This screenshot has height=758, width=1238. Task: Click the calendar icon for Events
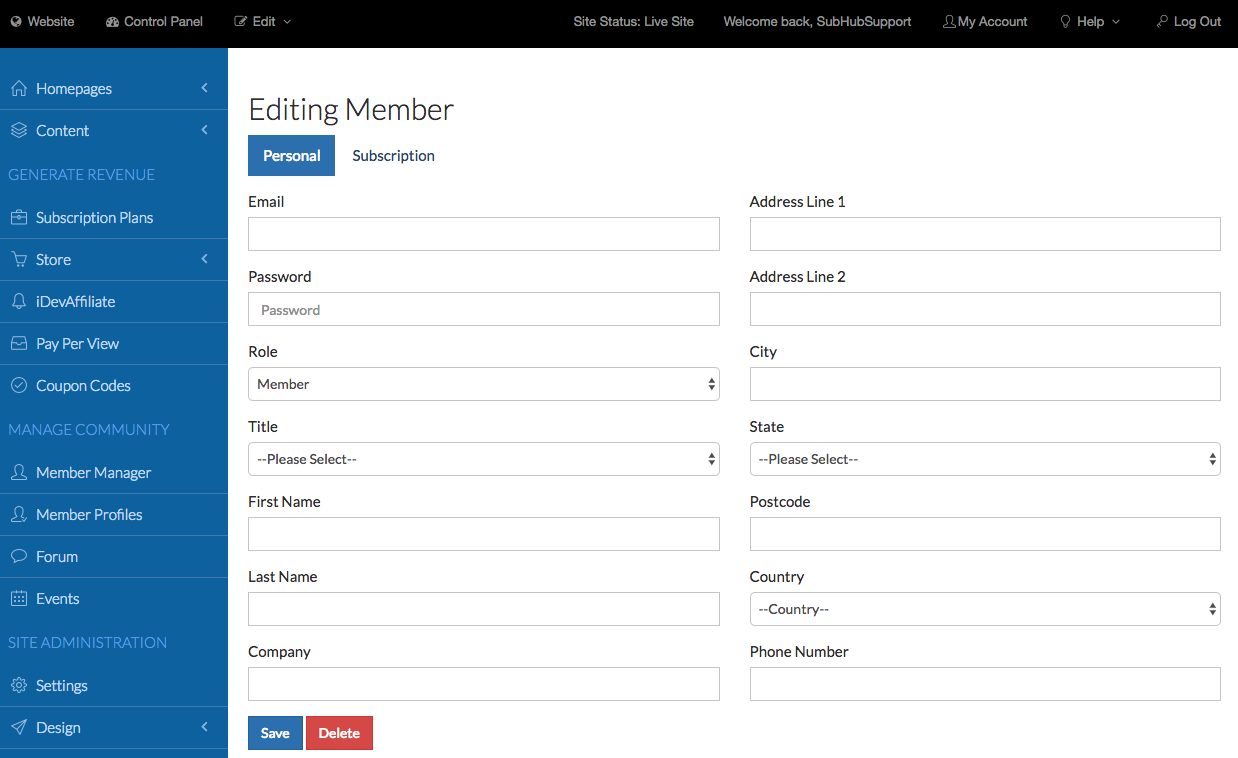(x=18, y=599)
